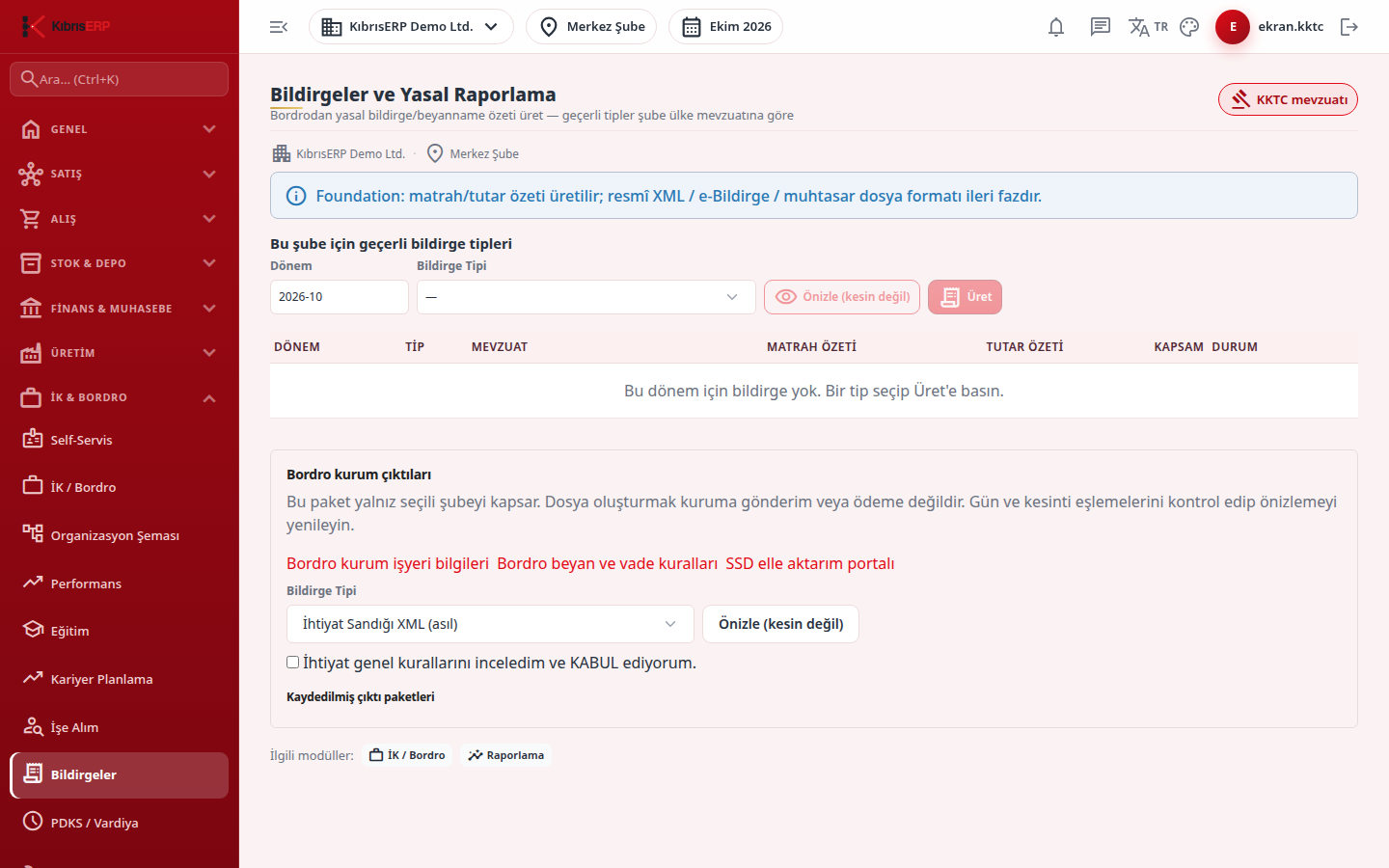Click the KKTC mevzuatı button

(1288, 99)
